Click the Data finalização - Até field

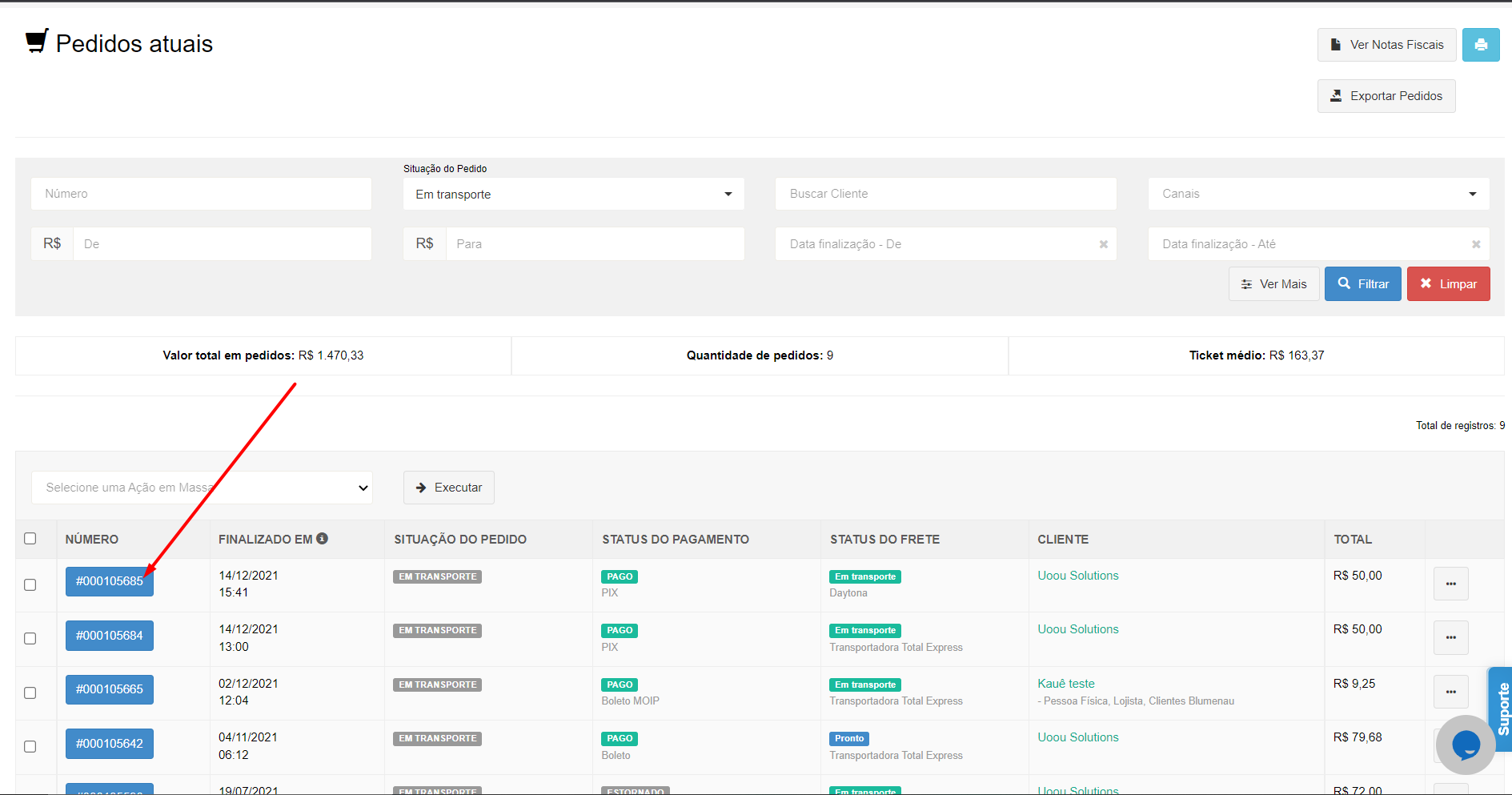1318,244
